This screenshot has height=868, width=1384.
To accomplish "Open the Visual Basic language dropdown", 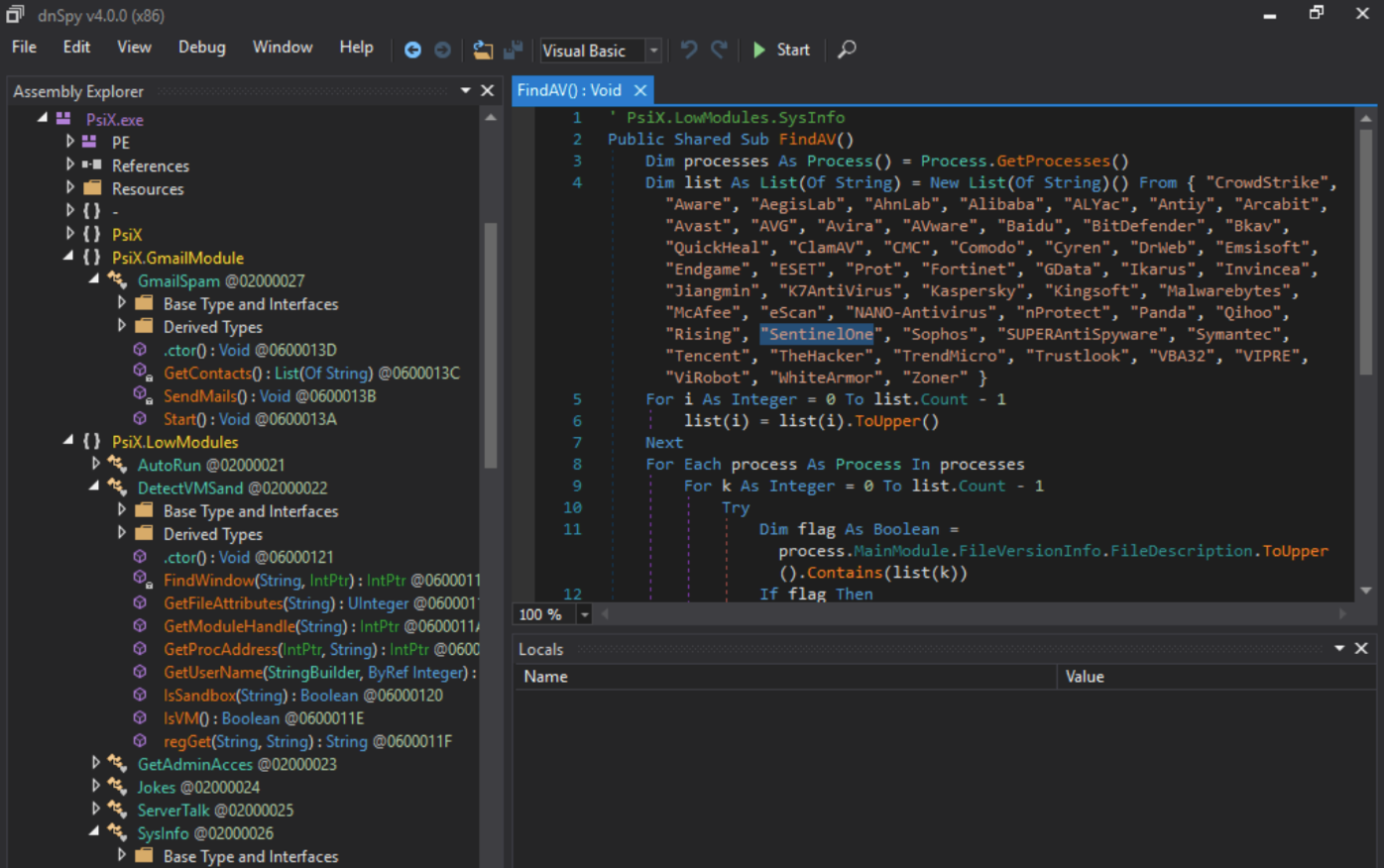I will tap(653, 51).
